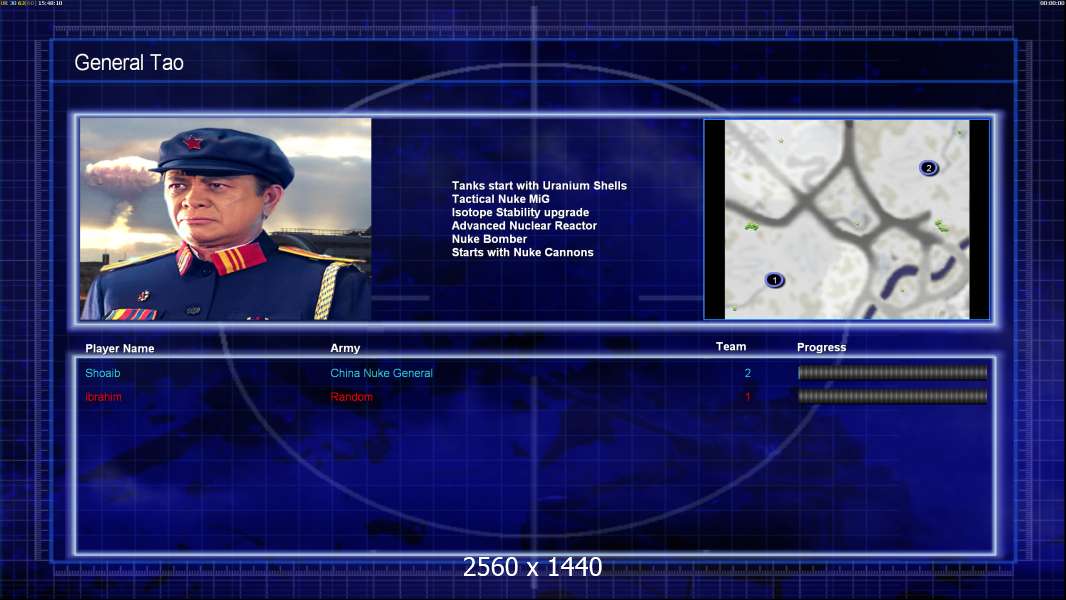Viewport: 1066px width, 600px height.
Task: Click the Player Name column header
Action: [120, 349]
